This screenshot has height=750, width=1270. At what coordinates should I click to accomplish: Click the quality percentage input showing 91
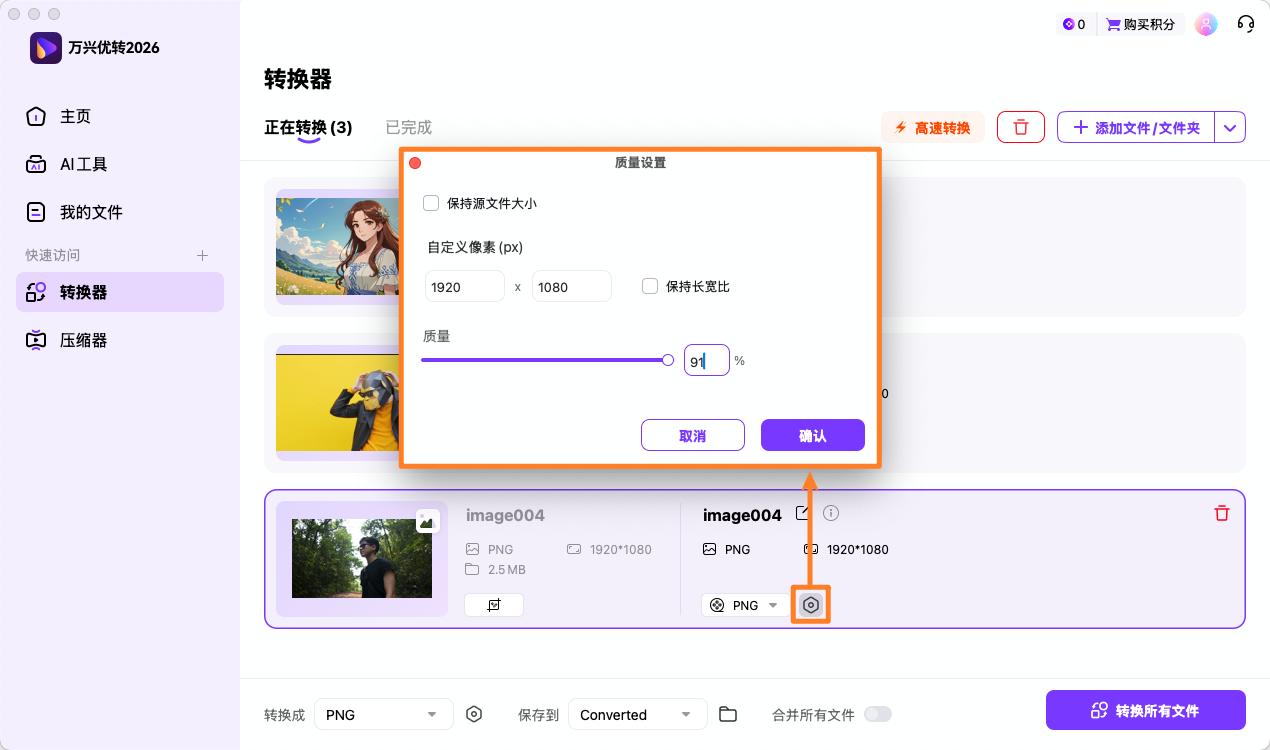point(706,360)
